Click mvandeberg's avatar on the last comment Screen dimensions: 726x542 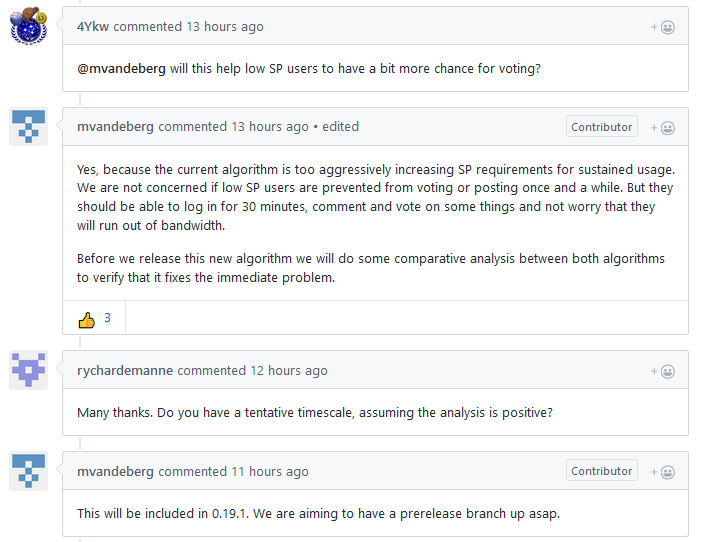[x=28, y=471]
